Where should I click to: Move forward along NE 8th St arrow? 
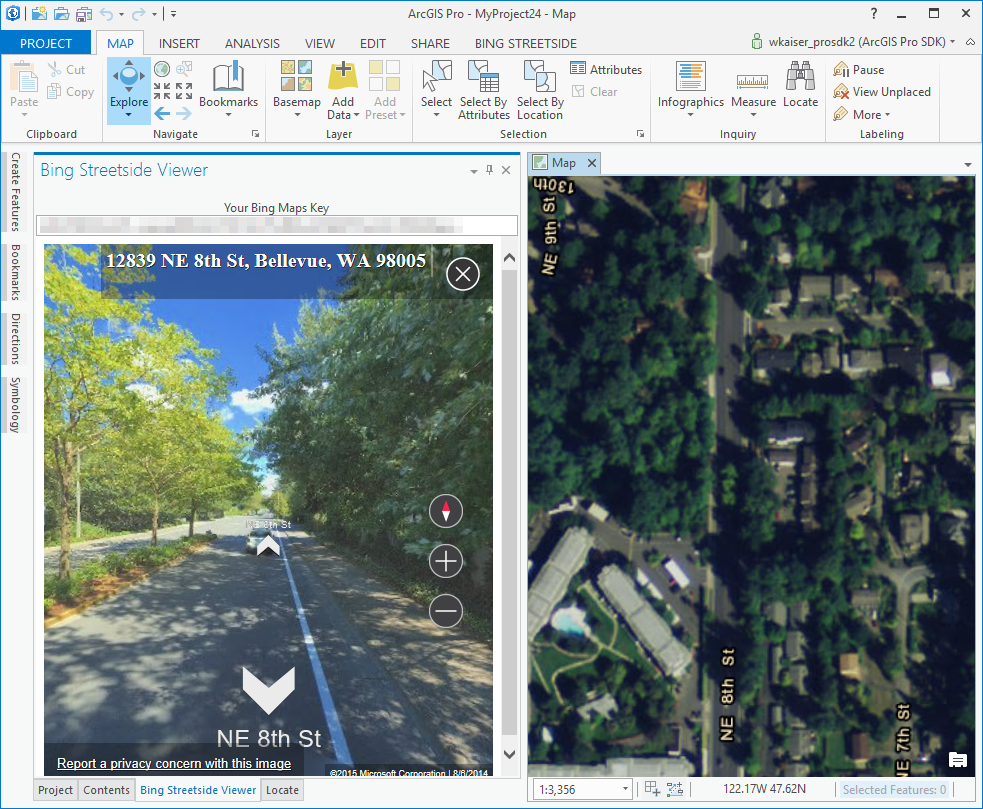(x=268, y=544)
